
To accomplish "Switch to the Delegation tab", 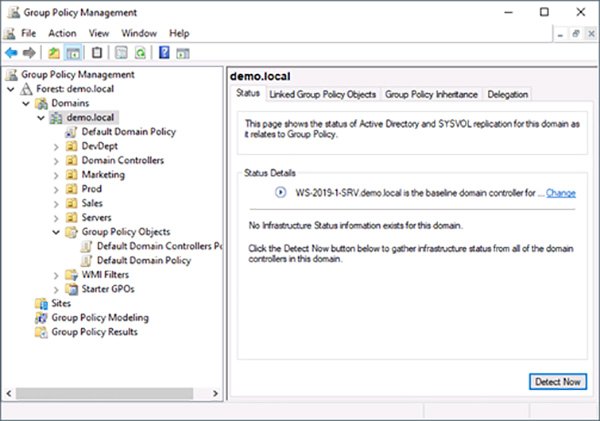I will [x=507, y=95].
